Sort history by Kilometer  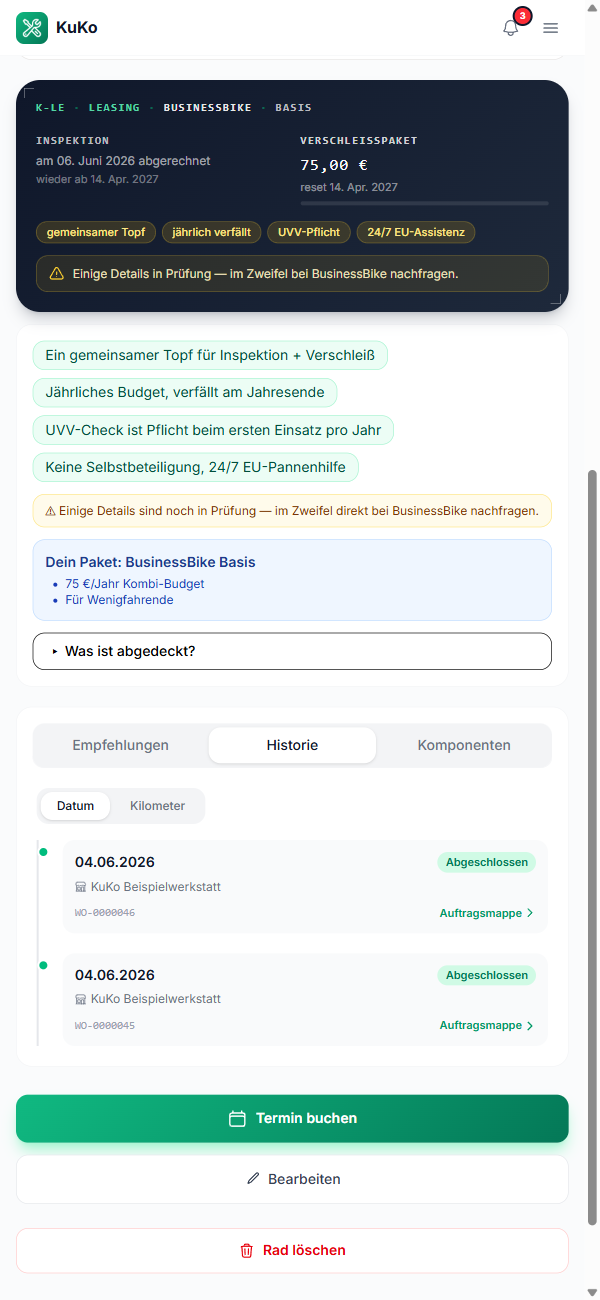coord(157,806)
